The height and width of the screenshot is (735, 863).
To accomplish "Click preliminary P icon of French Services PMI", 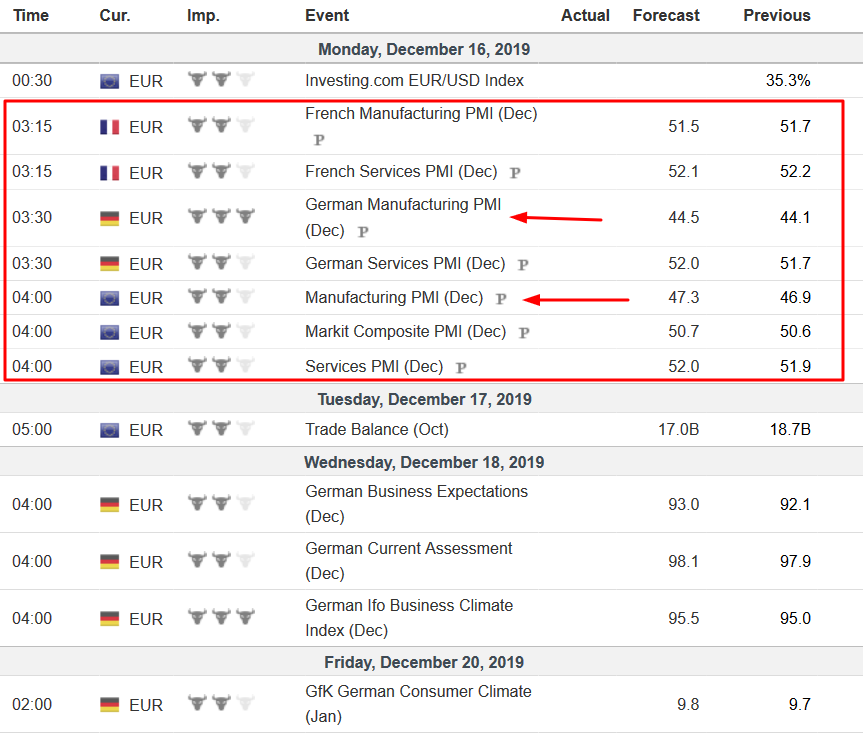I will [515, 172].
